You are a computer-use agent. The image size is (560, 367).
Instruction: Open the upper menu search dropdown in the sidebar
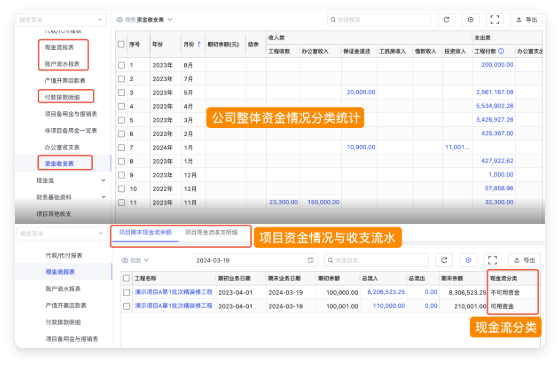61,20
